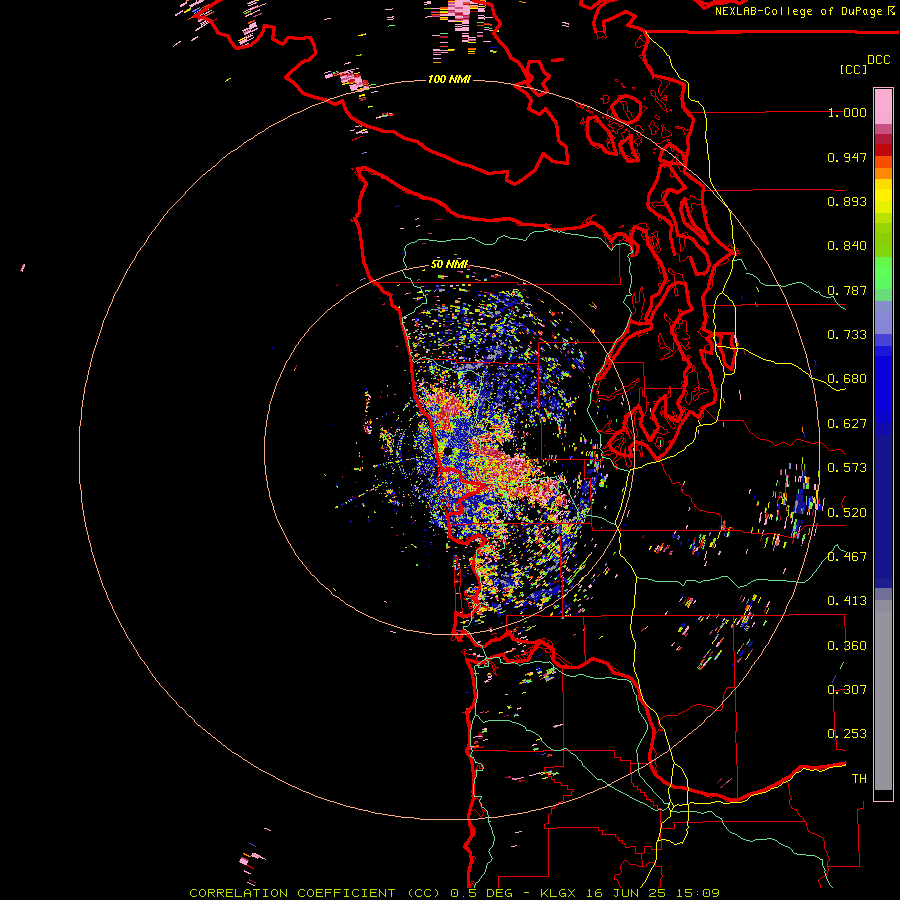
Task: Click the 0.360 legend value
Action: pyautogui.click(x=847, y=646)
